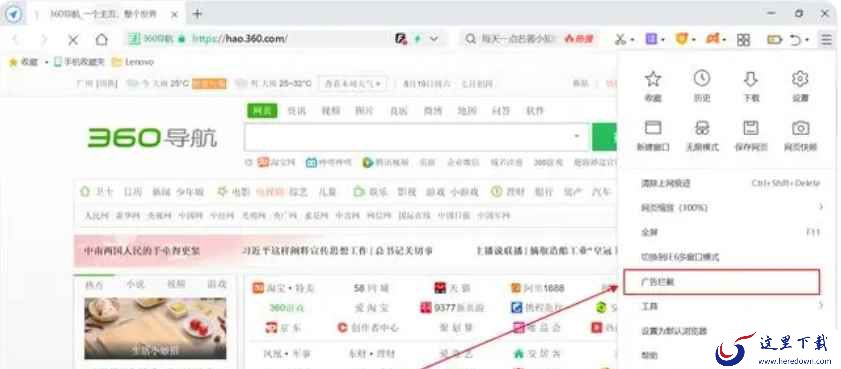Expand the favorites bar dropdown dot

[46, 62]
